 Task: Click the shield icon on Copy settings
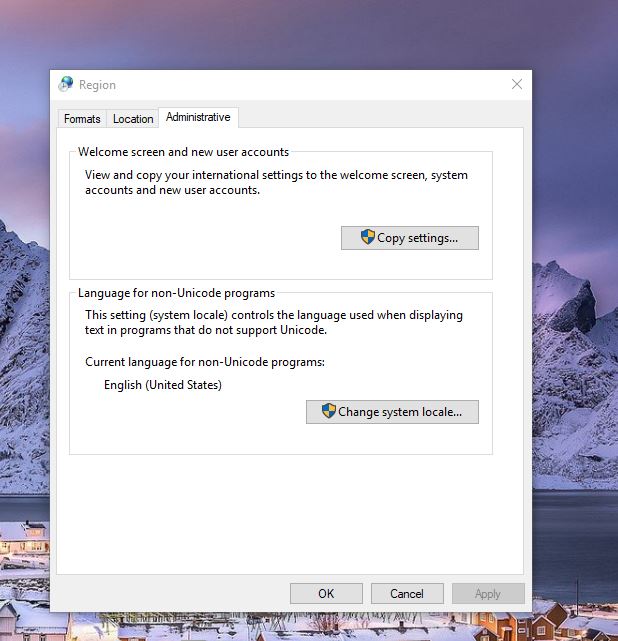point(367,237)
